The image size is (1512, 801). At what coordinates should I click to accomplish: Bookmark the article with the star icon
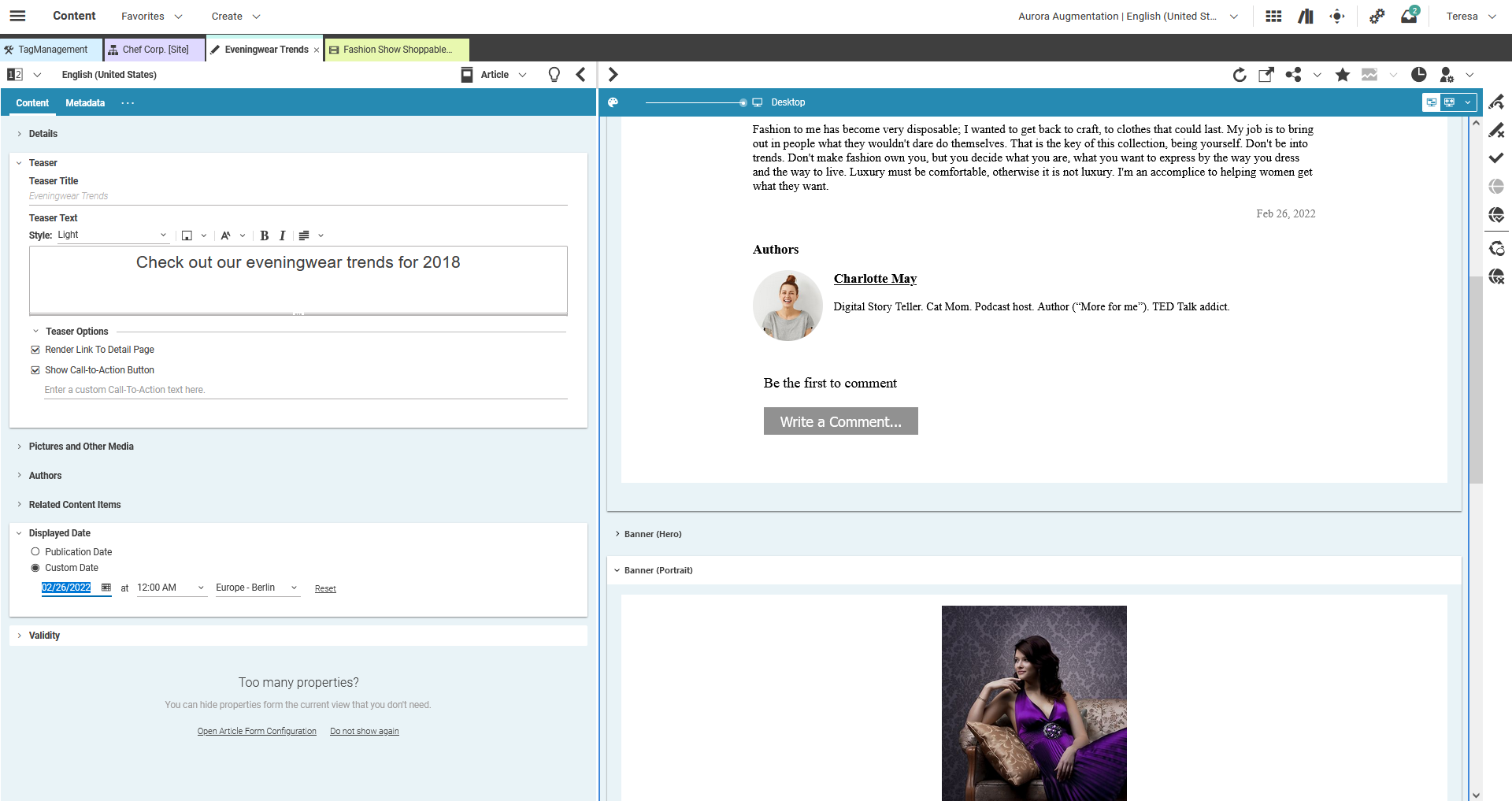pyautogui.click(x=1342, y=75)
